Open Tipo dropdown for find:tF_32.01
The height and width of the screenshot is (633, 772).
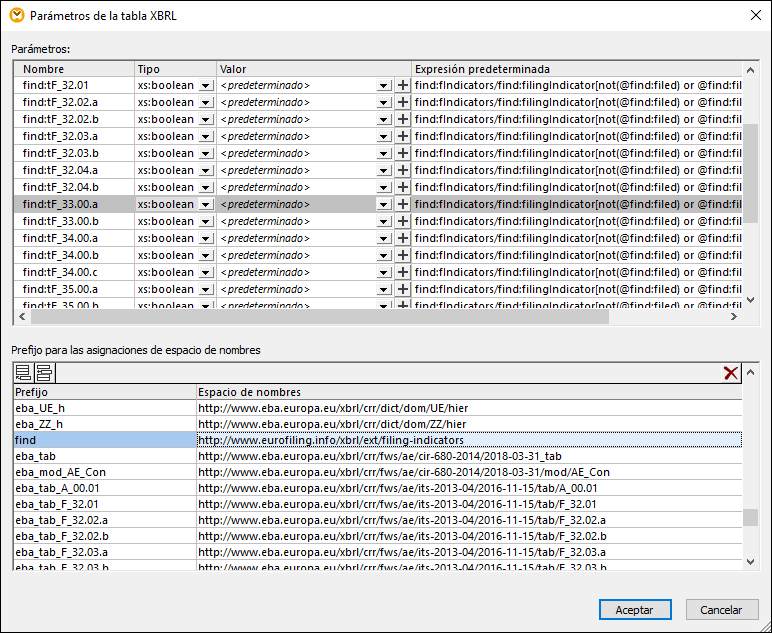[x=206, y=86]
